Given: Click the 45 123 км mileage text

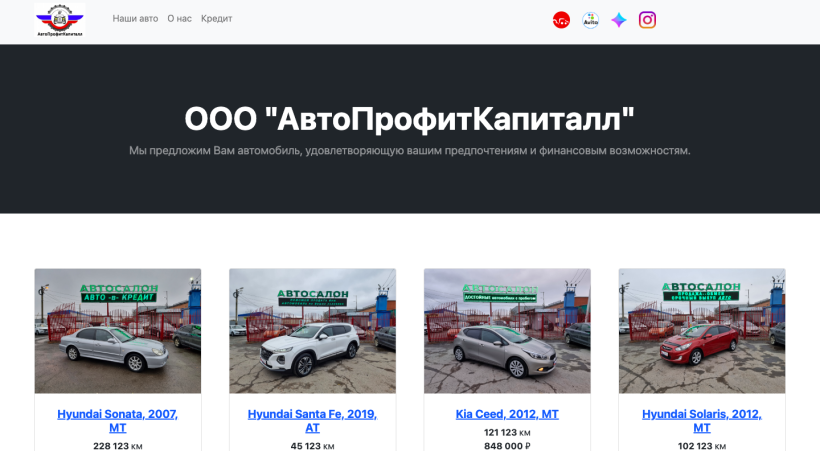Looking at the screenshot, I should click(x=312, y=446).
